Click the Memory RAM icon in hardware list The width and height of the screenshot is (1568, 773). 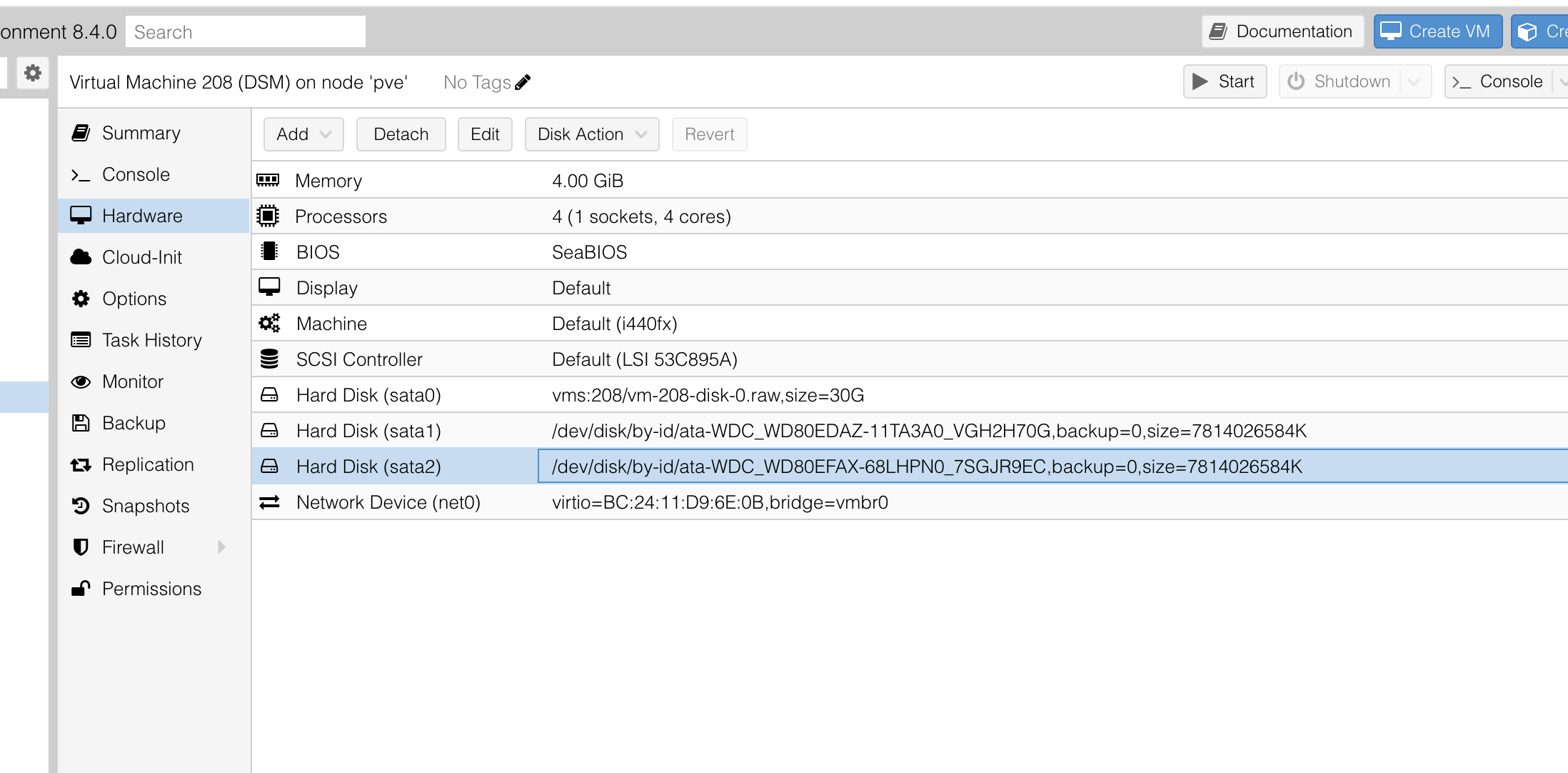coord(268,180)
